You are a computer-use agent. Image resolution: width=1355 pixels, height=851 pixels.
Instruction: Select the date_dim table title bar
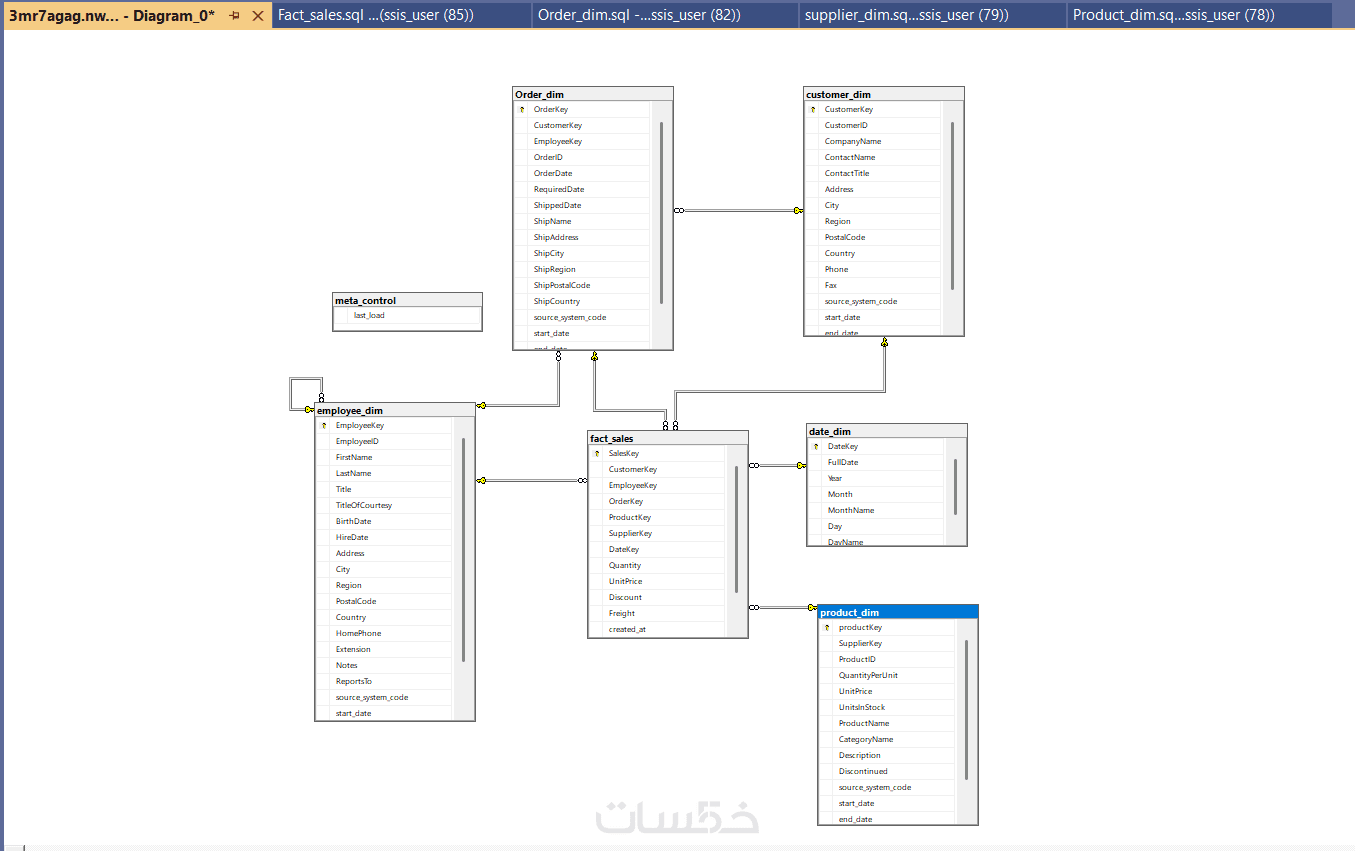pyautogui.click(x=887, y=431)
